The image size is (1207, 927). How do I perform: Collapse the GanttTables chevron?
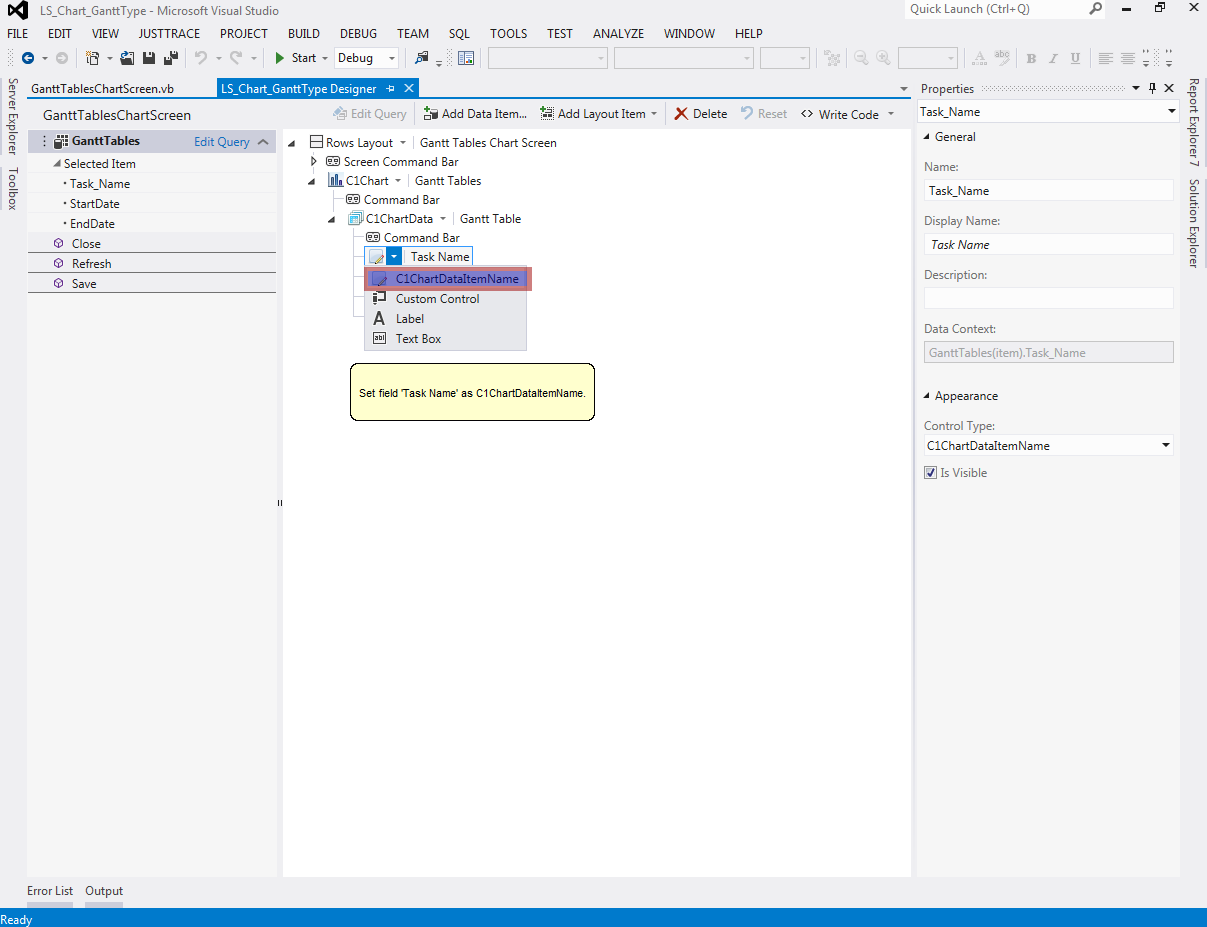[263, 141]
